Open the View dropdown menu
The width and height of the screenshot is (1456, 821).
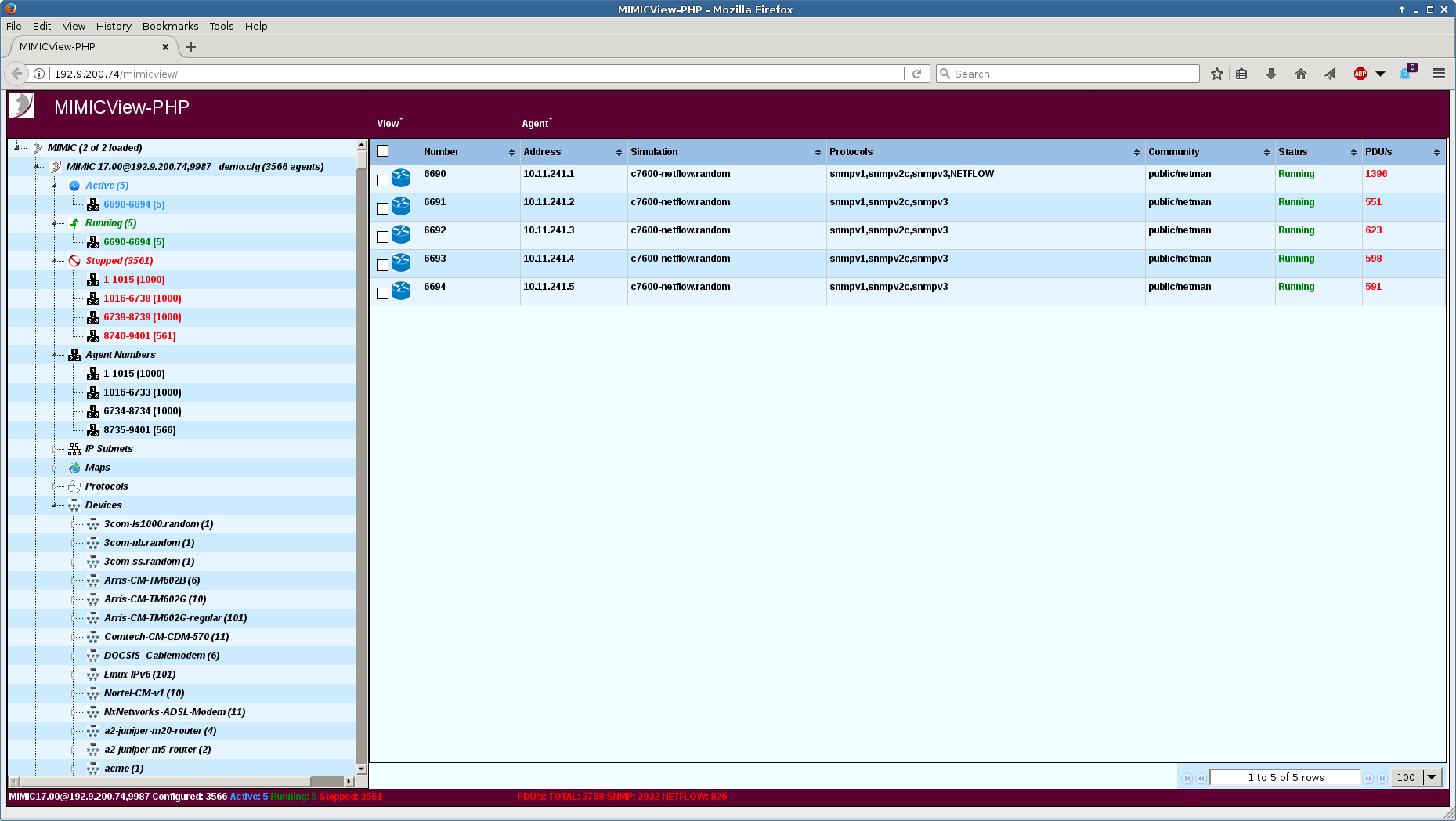389,123
